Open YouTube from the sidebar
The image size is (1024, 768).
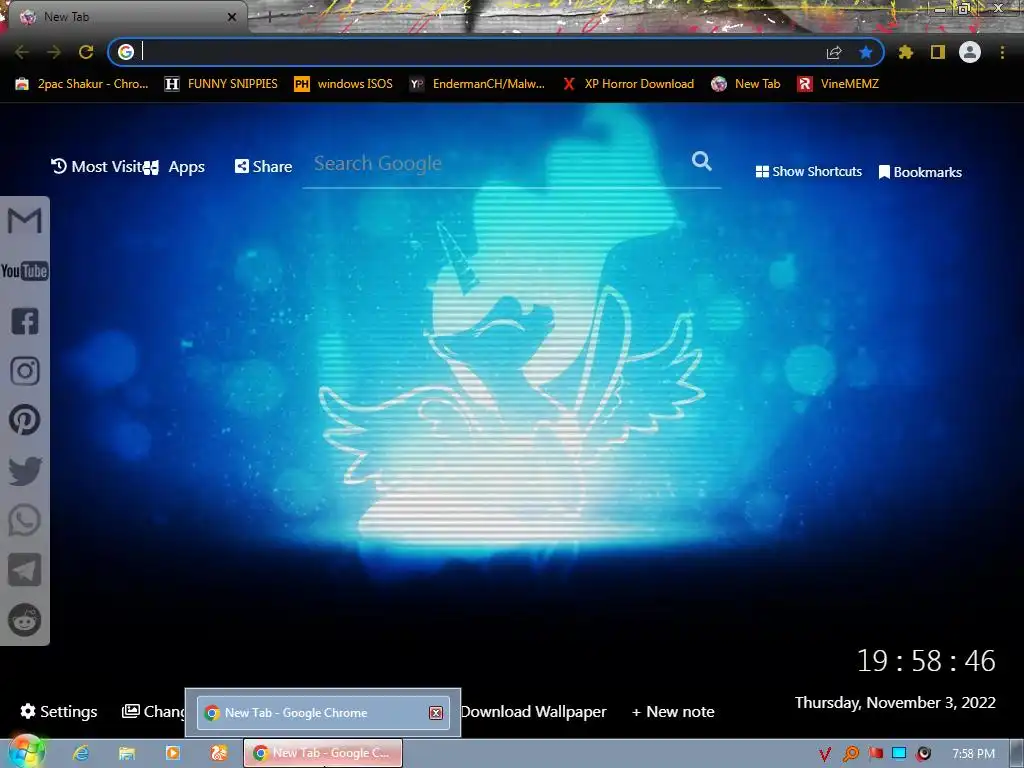coord(24,270)
